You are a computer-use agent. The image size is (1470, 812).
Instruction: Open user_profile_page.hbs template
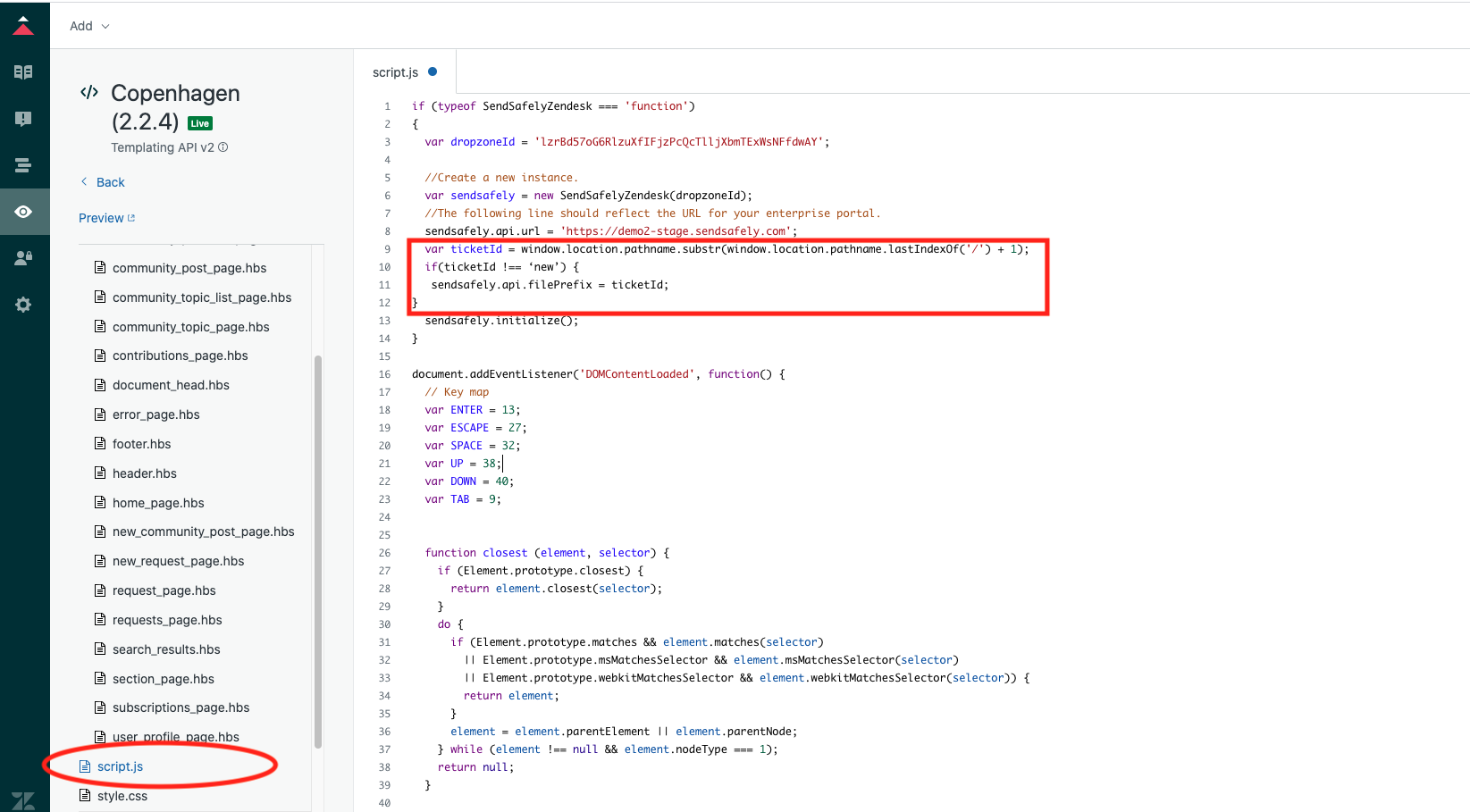176,737
